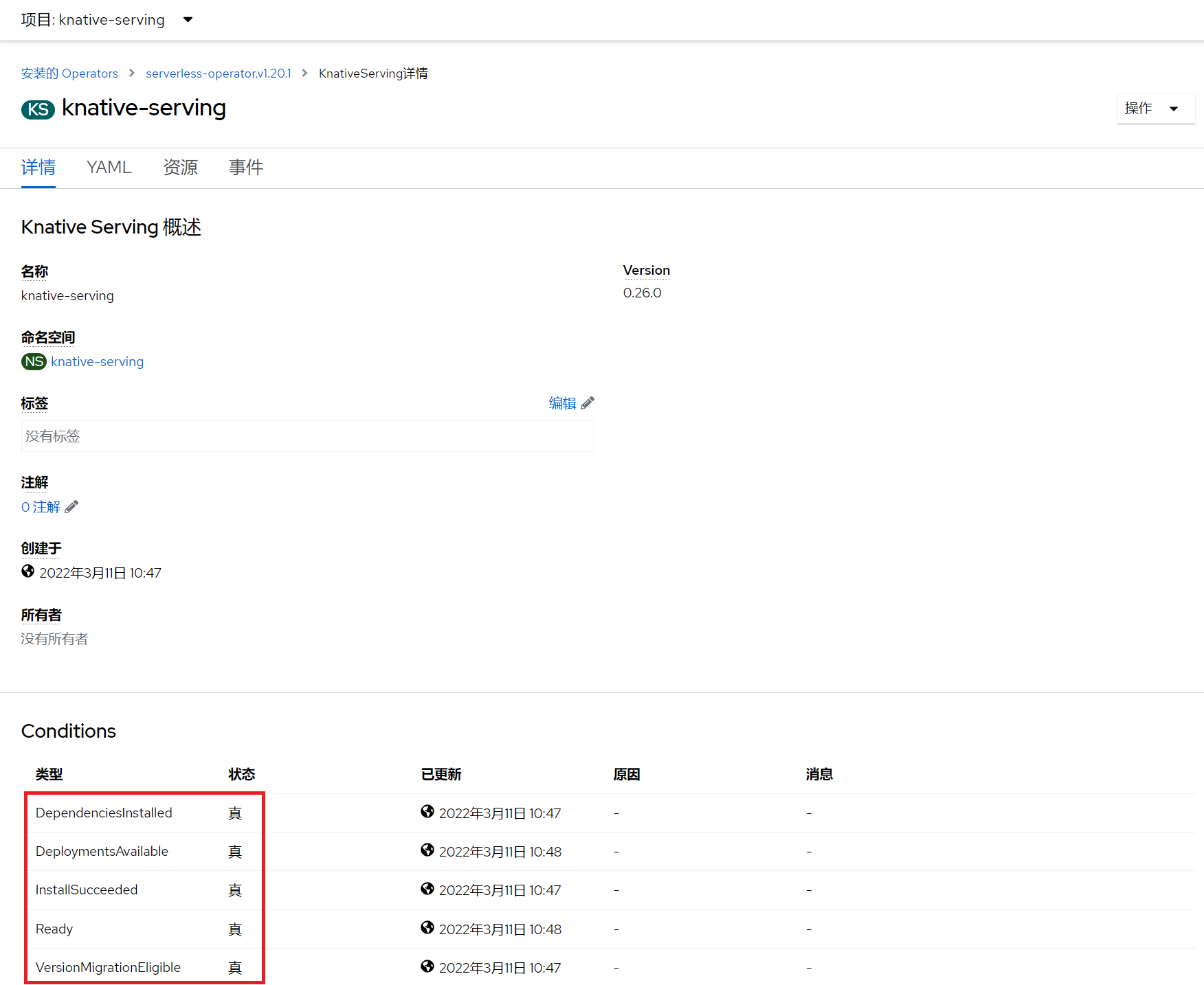Screen dimensions: 1204x985
Task: Click the 状态 column header
Action: tap(242, 775)
